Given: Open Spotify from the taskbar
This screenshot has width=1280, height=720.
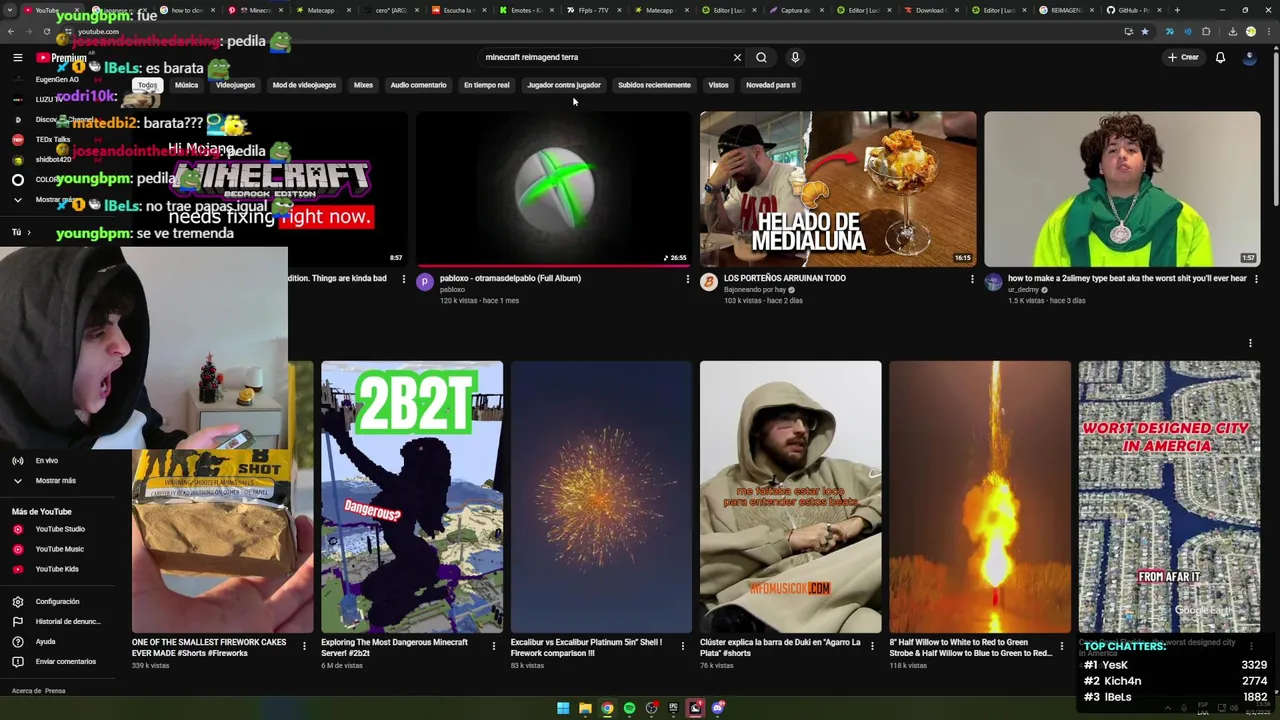Looking at the screenshot, I should 629,708.
